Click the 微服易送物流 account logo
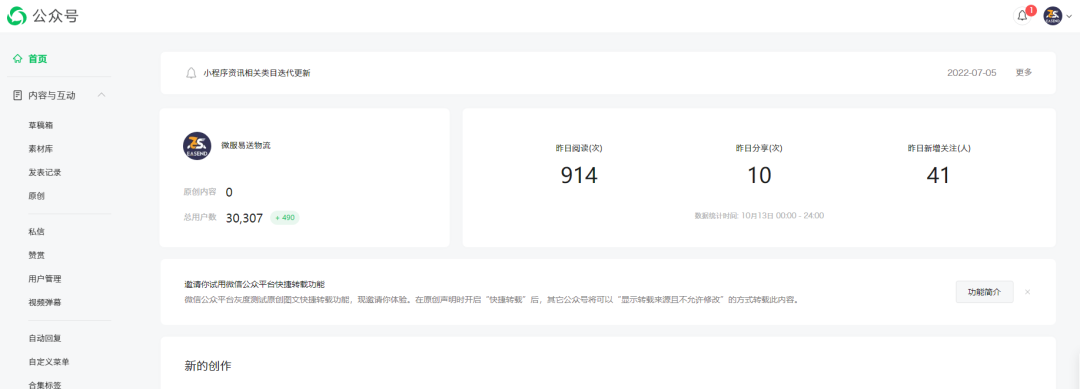This screenshot has width=1080, height=389. click(x=196, y=146)
